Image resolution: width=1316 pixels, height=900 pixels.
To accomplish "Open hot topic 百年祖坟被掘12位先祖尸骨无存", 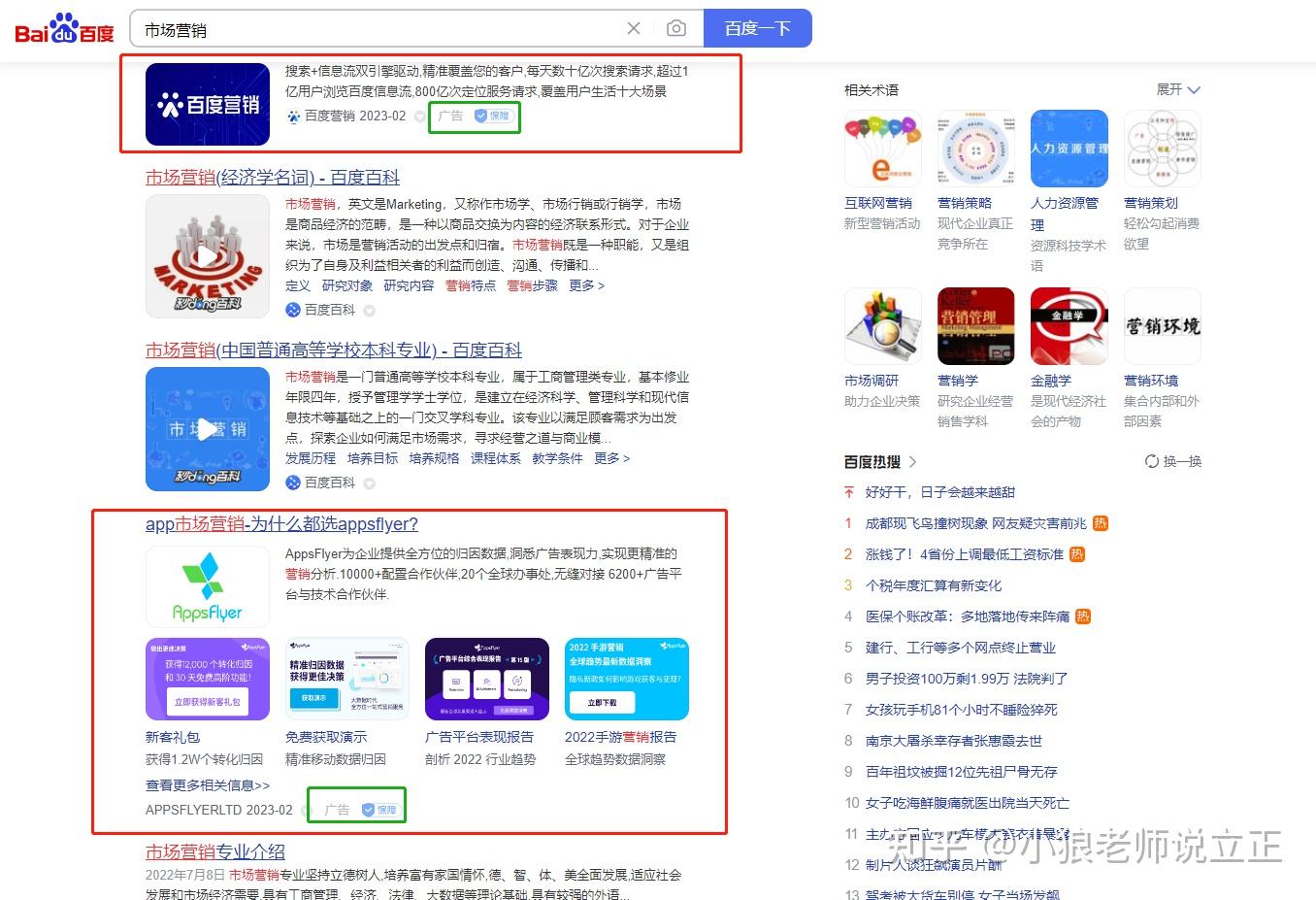I will [x=962, y=772].
